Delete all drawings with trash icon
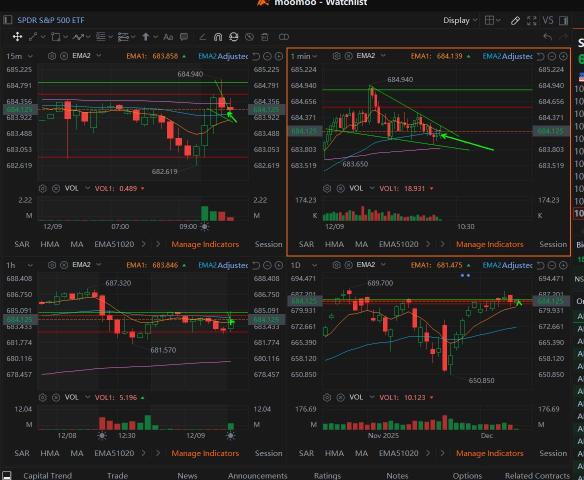 pyautogui.click(x=264, y=36)
